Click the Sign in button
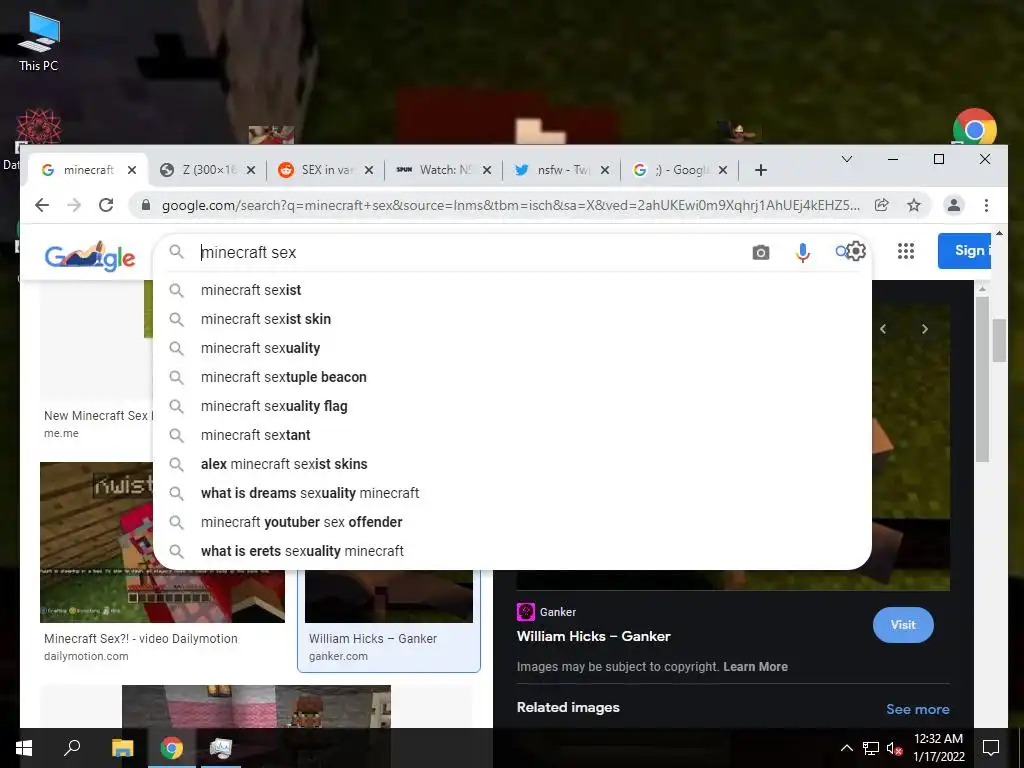 [965, 251]
